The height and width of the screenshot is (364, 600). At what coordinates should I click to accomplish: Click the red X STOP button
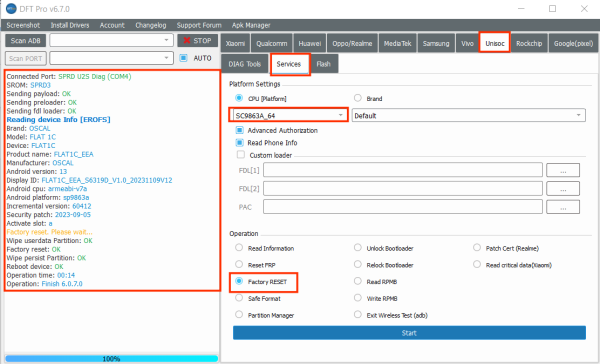pyautogui.click(x=197, y=41)
